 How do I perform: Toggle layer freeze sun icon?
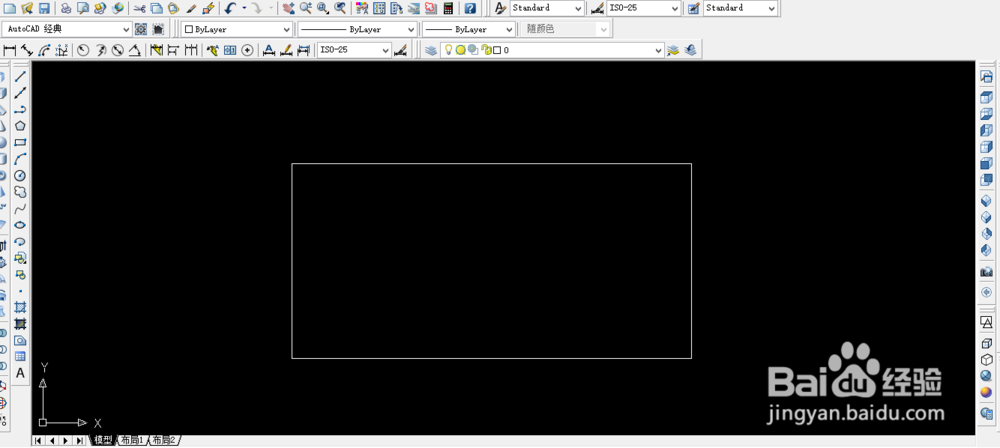point(460,50)
